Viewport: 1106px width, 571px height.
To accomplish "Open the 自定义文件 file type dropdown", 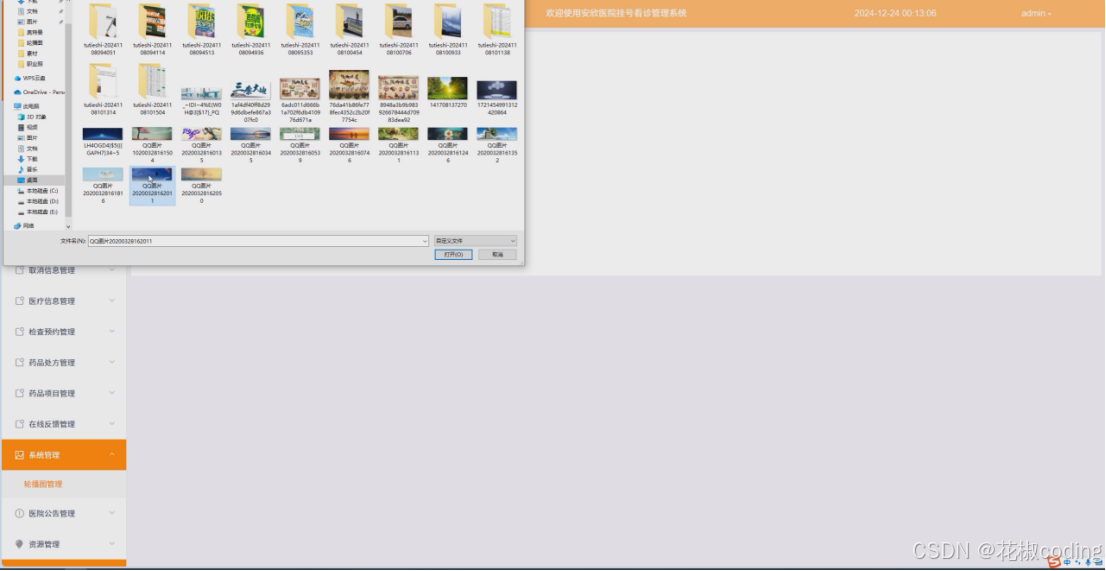I will pyautogui.click(x=475, y=241).
